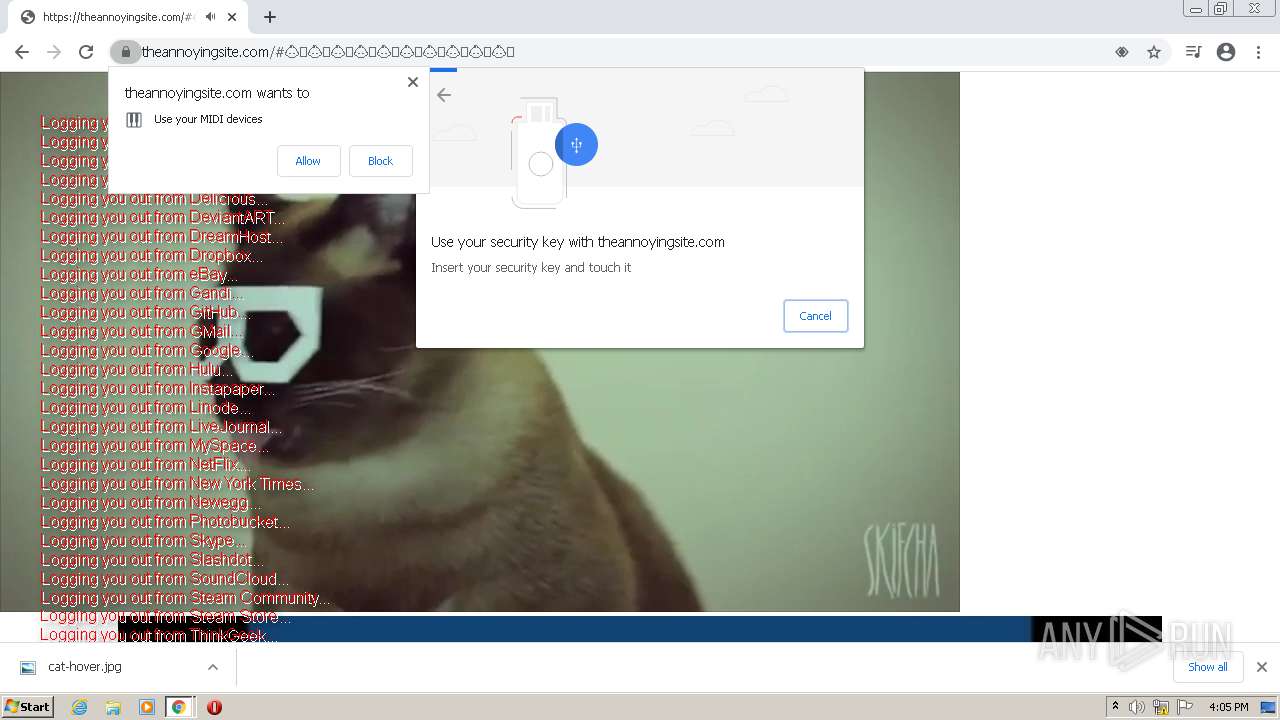The height and width of the screenshot is (720, 1280).
Task: Click the back arrow in security key dialog
Action: [x=444, y=95]
